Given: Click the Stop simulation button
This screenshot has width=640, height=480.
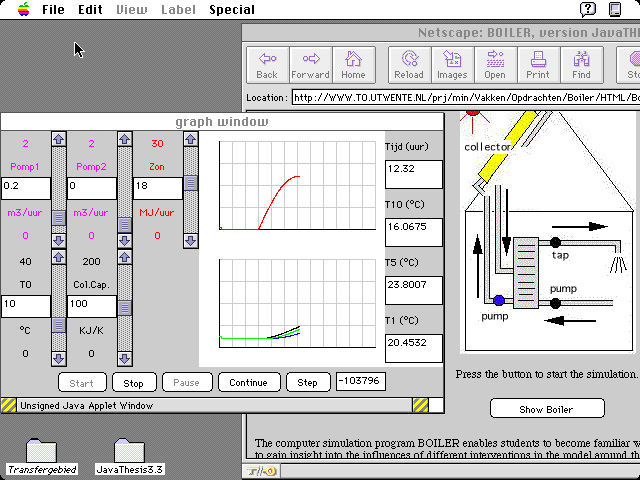Looking at the screenshot, I should point(134,382).
